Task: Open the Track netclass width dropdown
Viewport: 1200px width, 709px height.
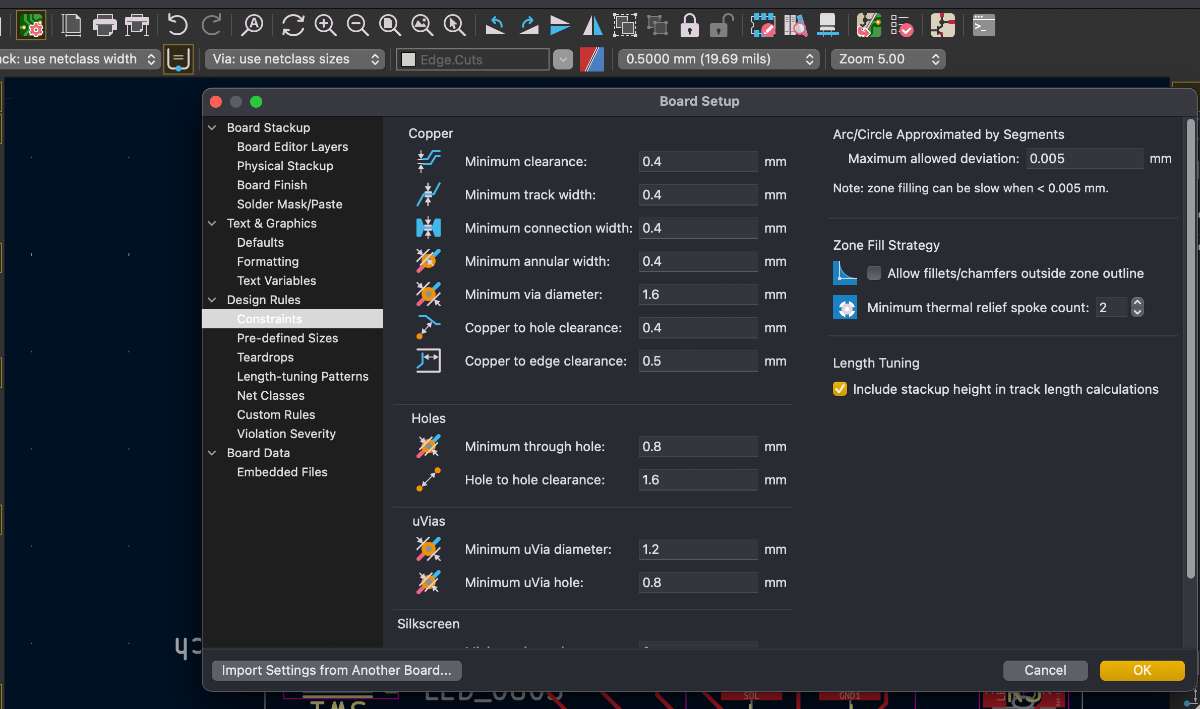Action: point(80,59)
